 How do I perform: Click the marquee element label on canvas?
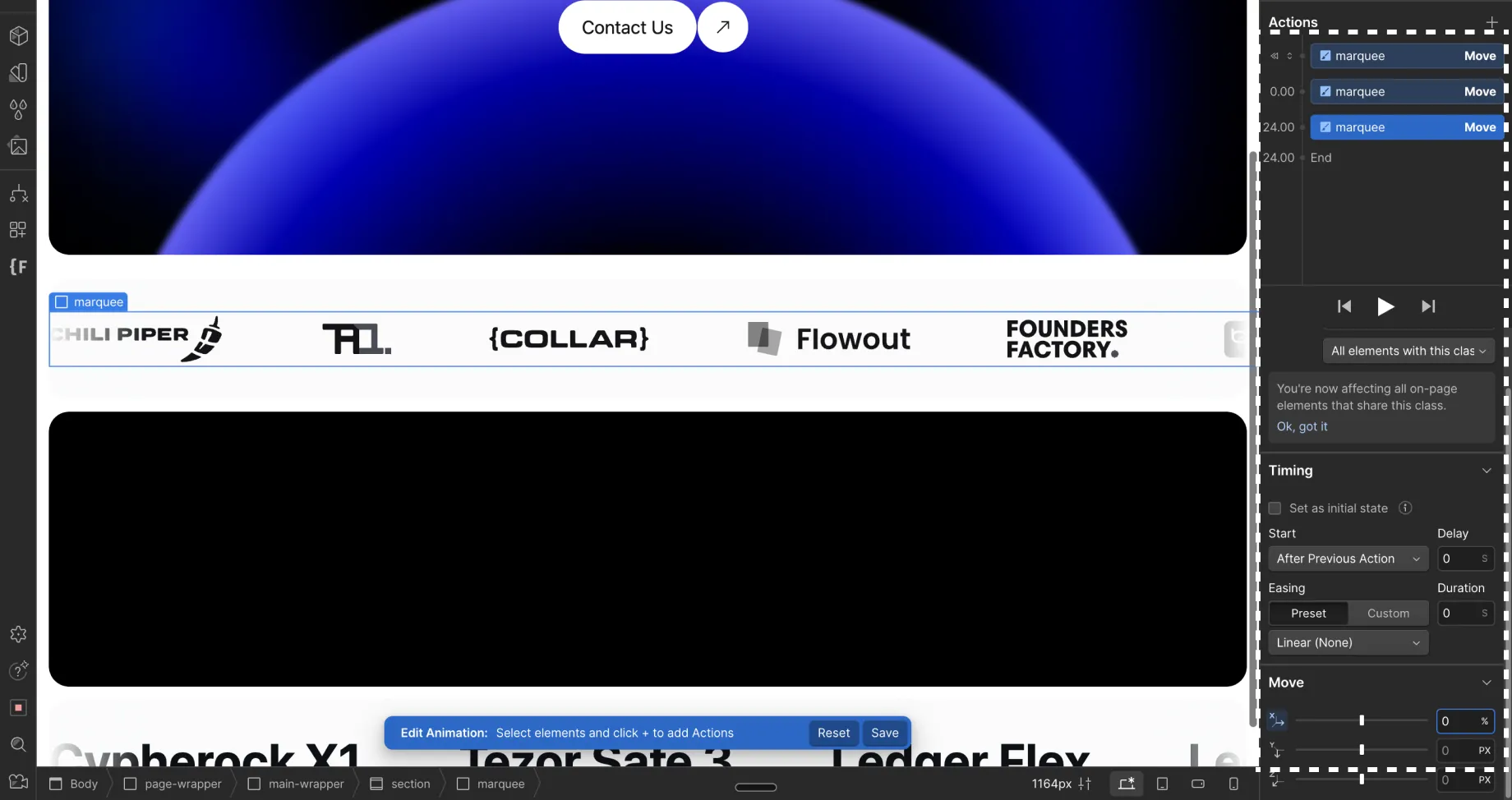point(89,301)
